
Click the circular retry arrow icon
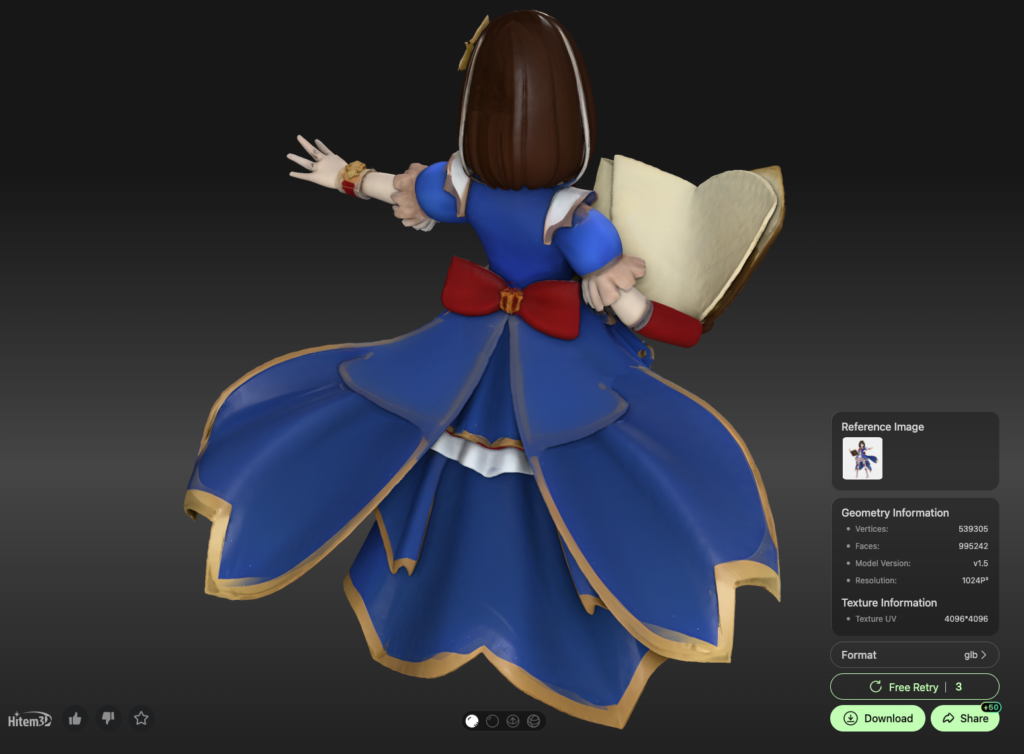click(875, 687)
